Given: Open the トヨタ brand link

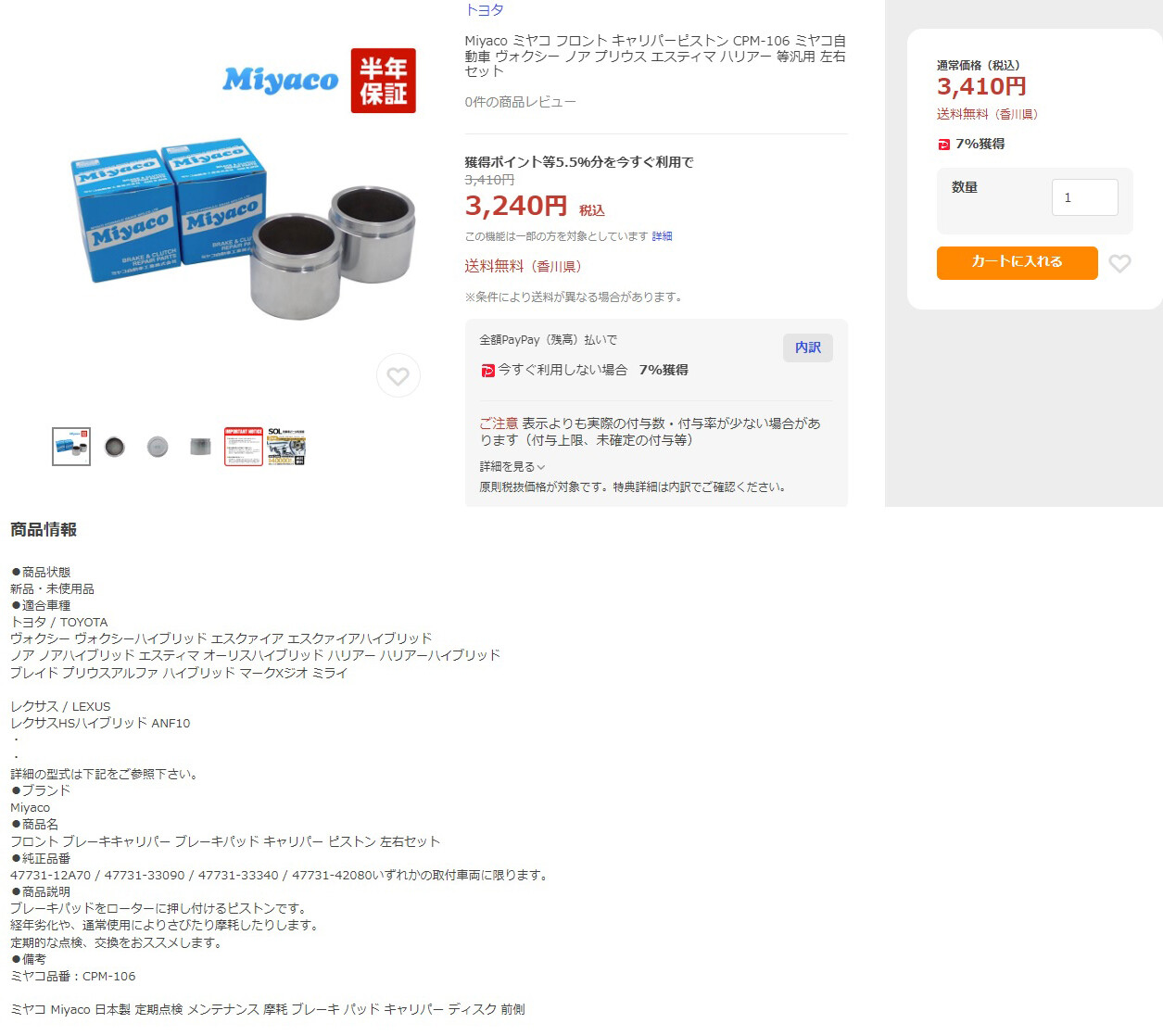Looking at the screenshot, I should [x=484, y=10].
